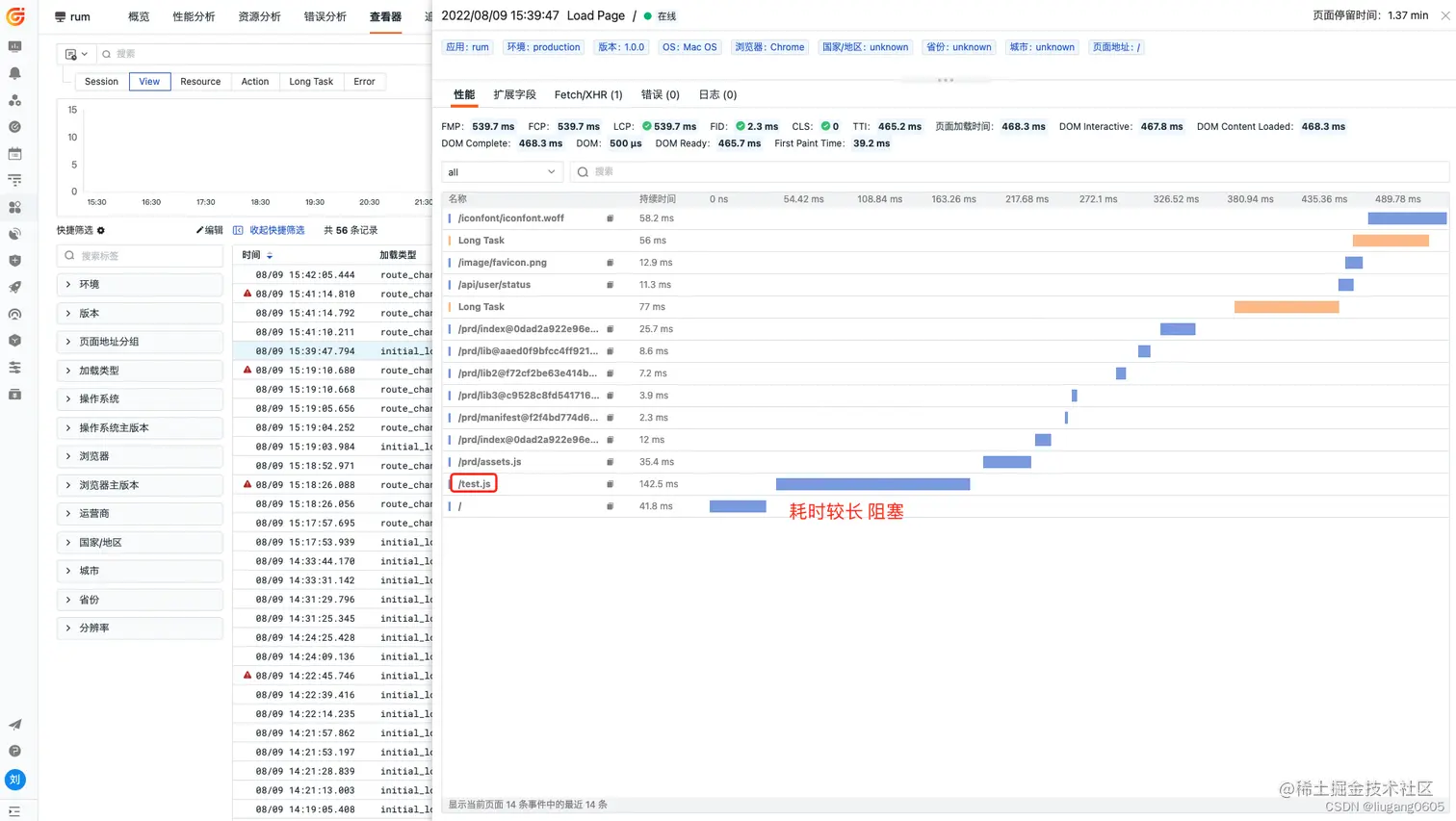Open quick filter settings gear icon
Screen dimensions: 1456x821
[x=101, y=231]
